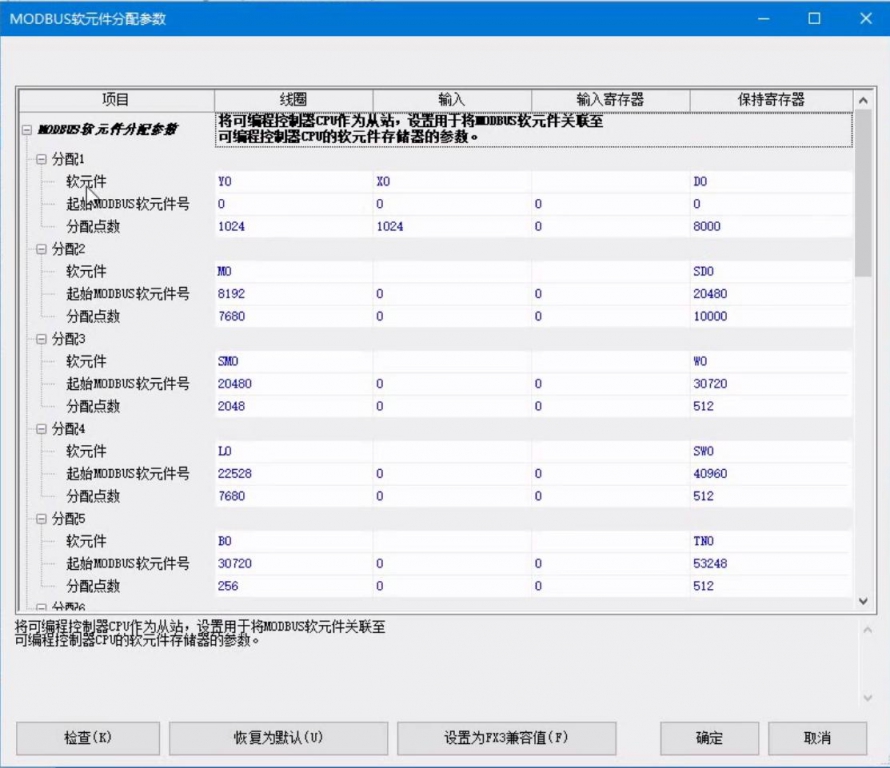Collapse the 分配1 tree node
This screenshot has height=768, width=890.
(x=41, y=159)
